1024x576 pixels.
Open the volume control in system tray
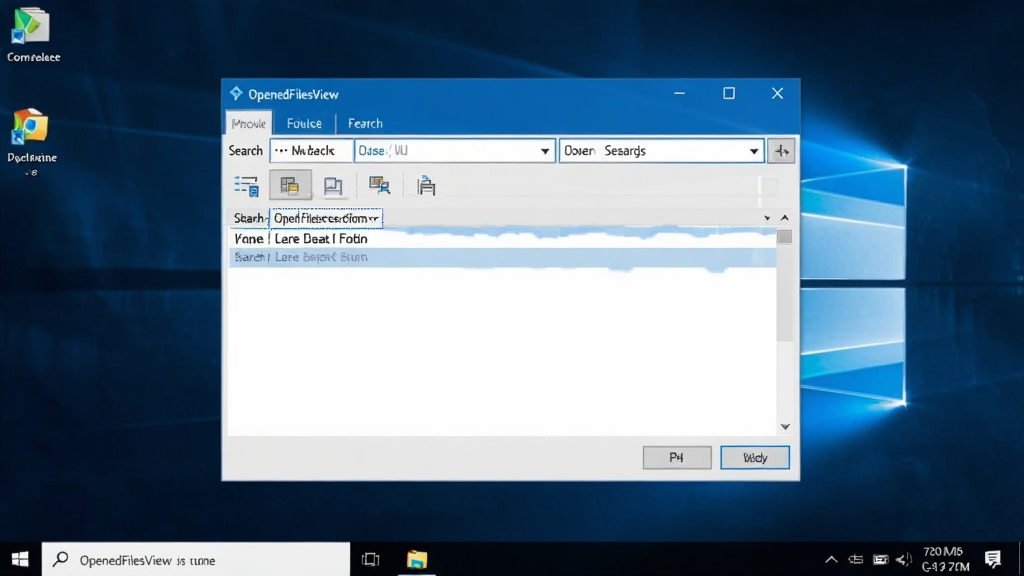tap(904, 560)
